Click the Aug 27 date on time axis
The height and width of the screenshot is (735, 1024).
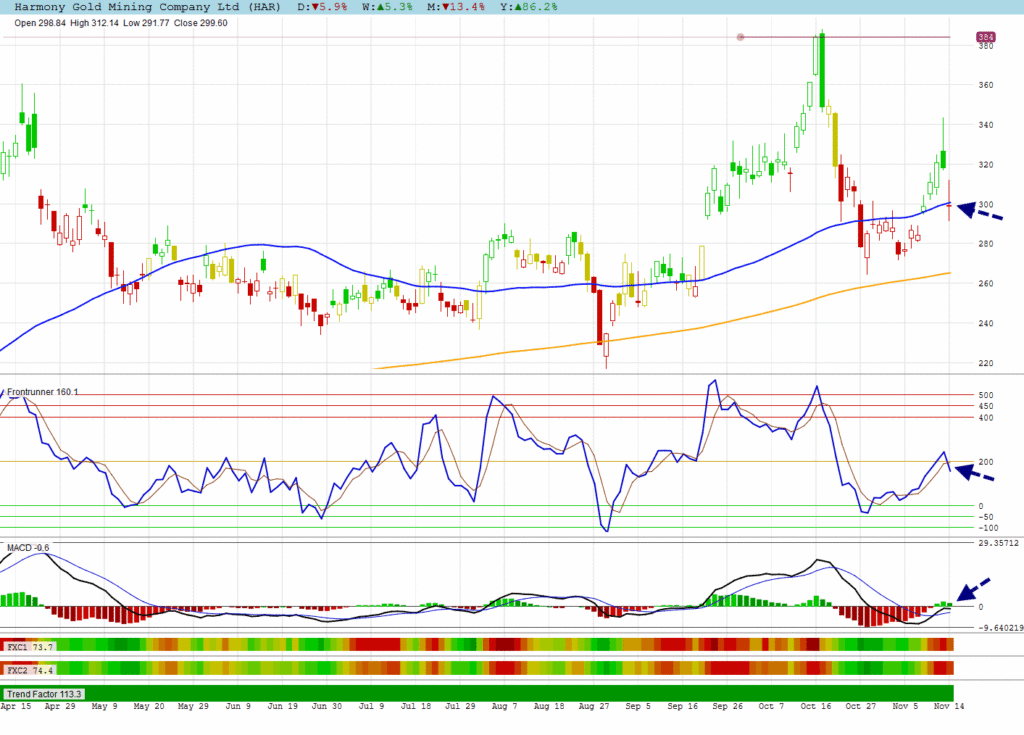(x=594, y=706)
